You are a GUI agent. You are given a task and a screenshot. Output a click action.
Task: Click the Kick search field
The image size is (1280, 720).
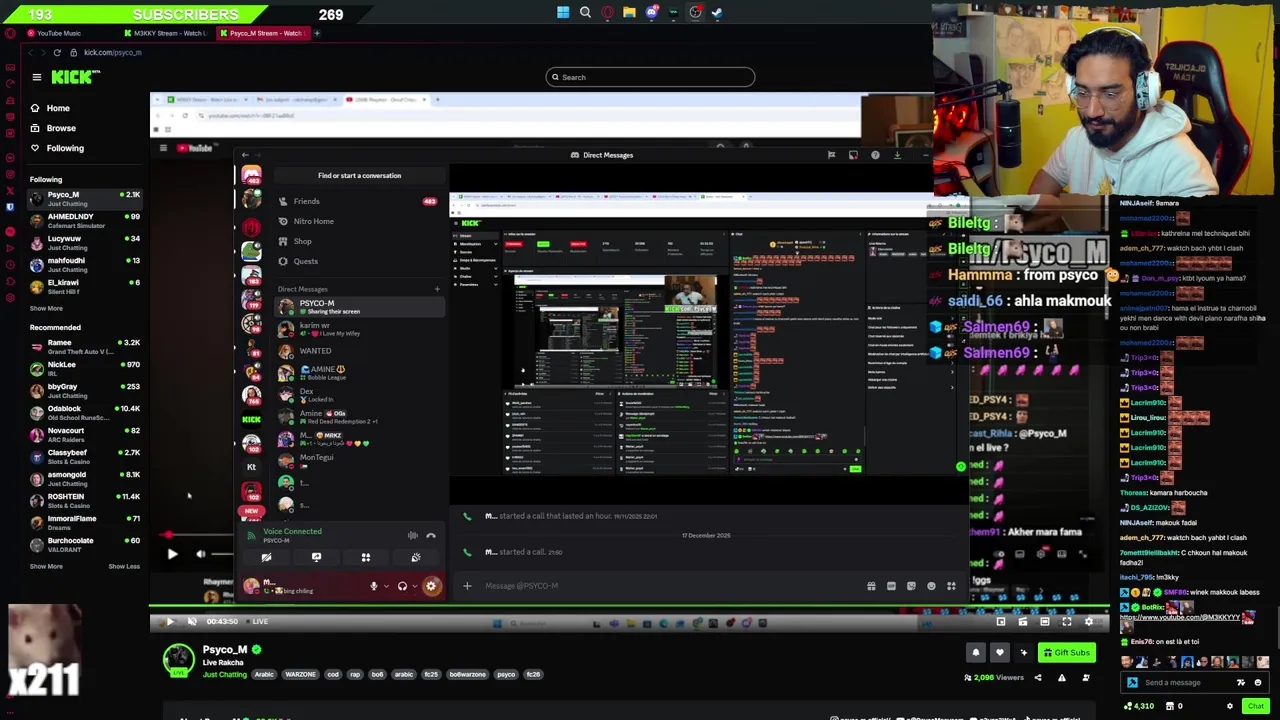coord(650,77)
